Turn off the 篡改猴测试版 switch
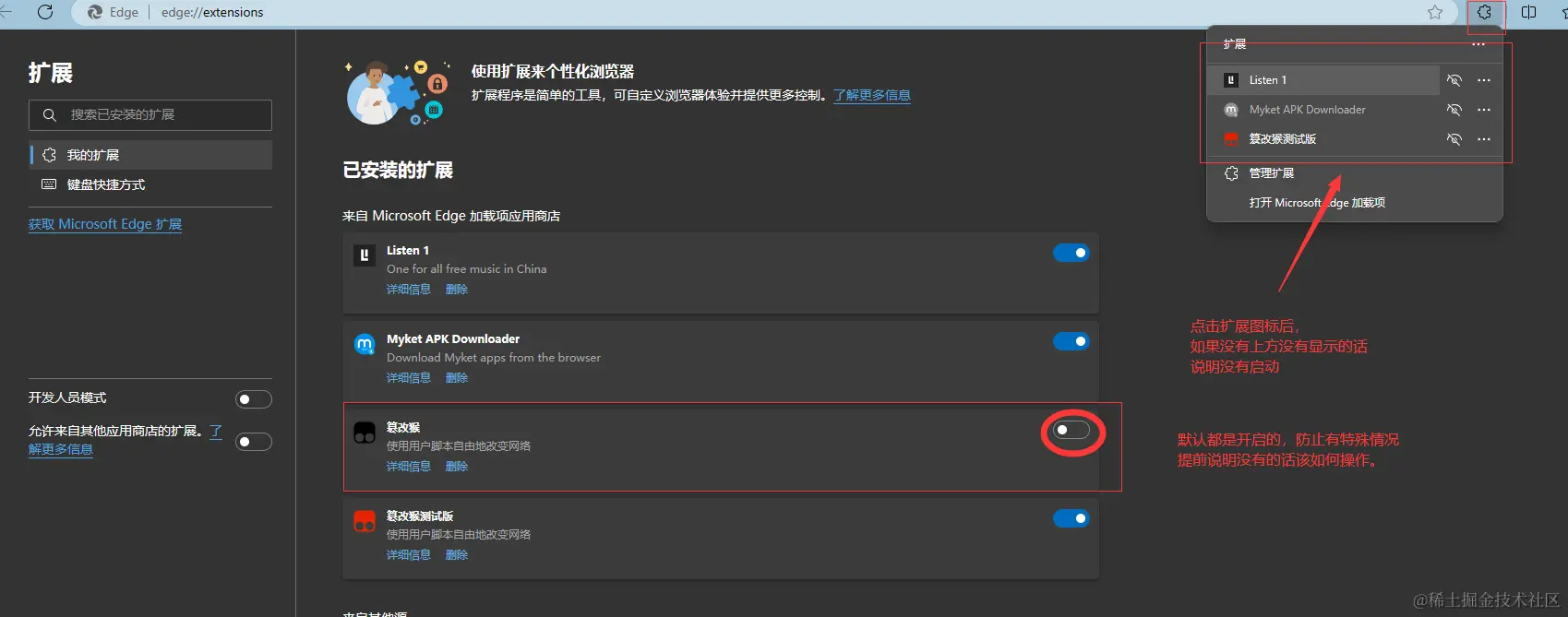This screenshot has width=1568, height=617. [1071, 518]
